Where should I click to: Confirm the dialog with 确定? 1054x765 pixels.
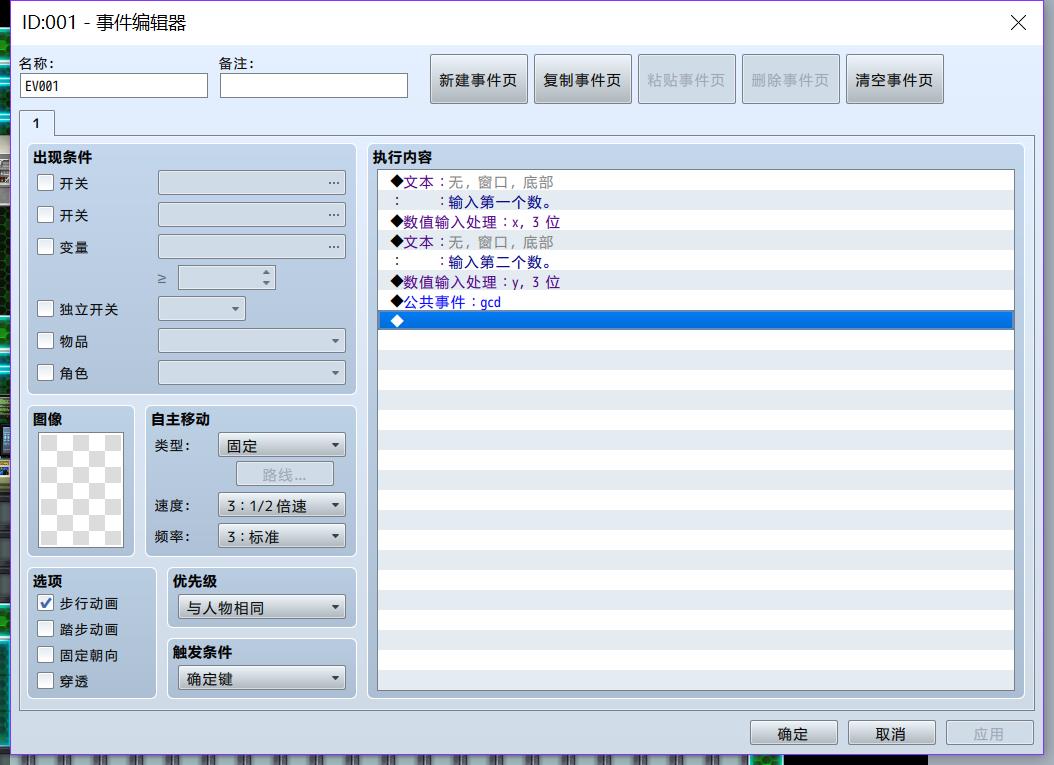point(793,733)
